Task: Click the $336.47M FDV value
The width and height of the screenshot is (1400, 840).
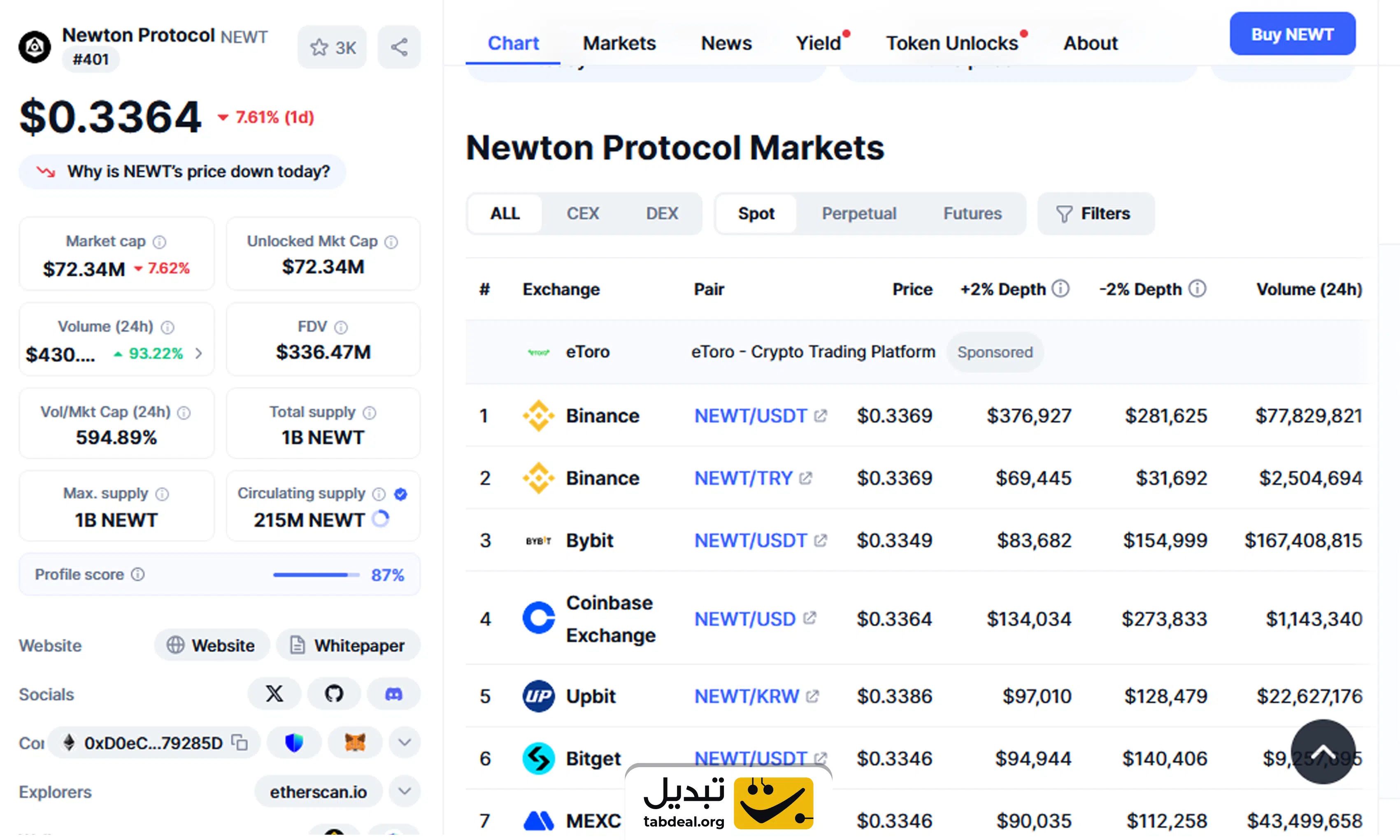Action: coord(323,352)
